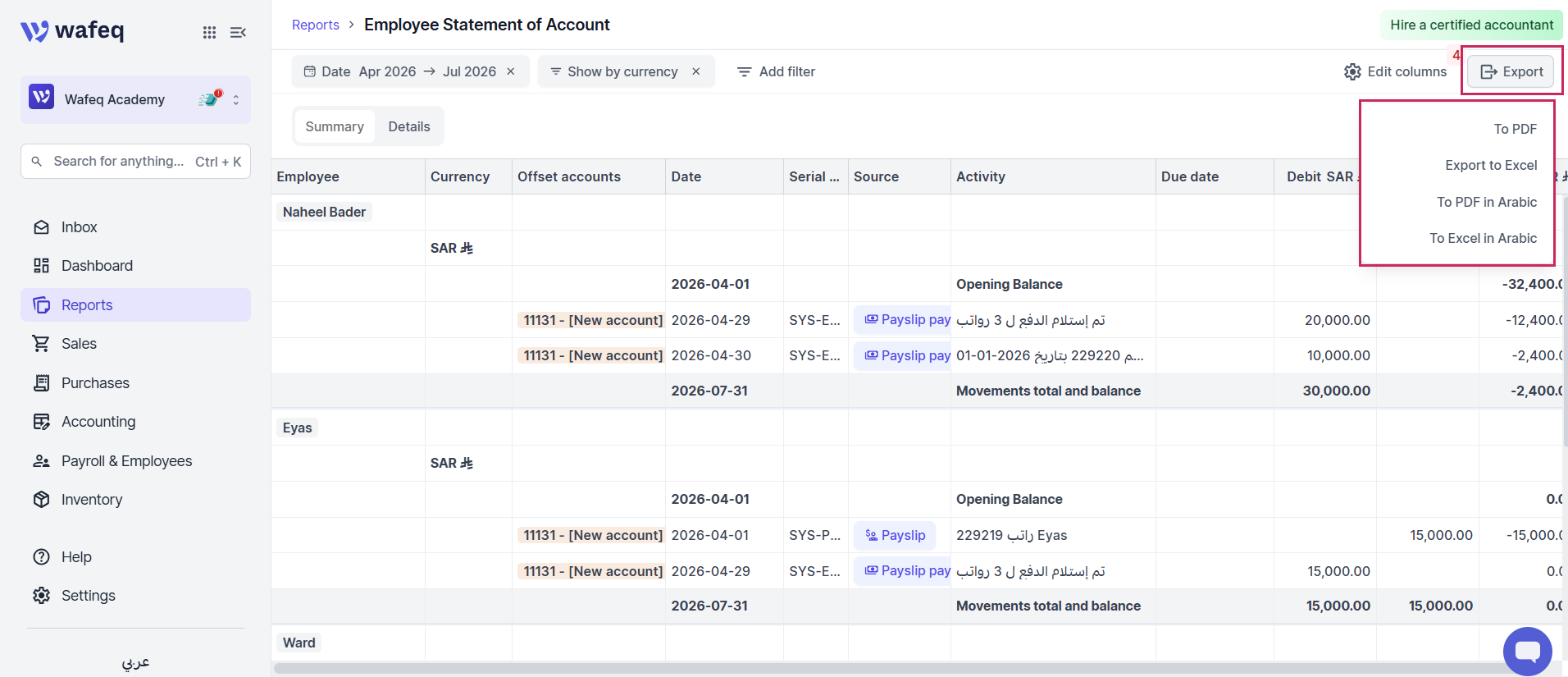Expand the Wafeq Academy organization switcher
Image resolution: width=1568 pixels, height=677 pixels.
pos(136,99)
